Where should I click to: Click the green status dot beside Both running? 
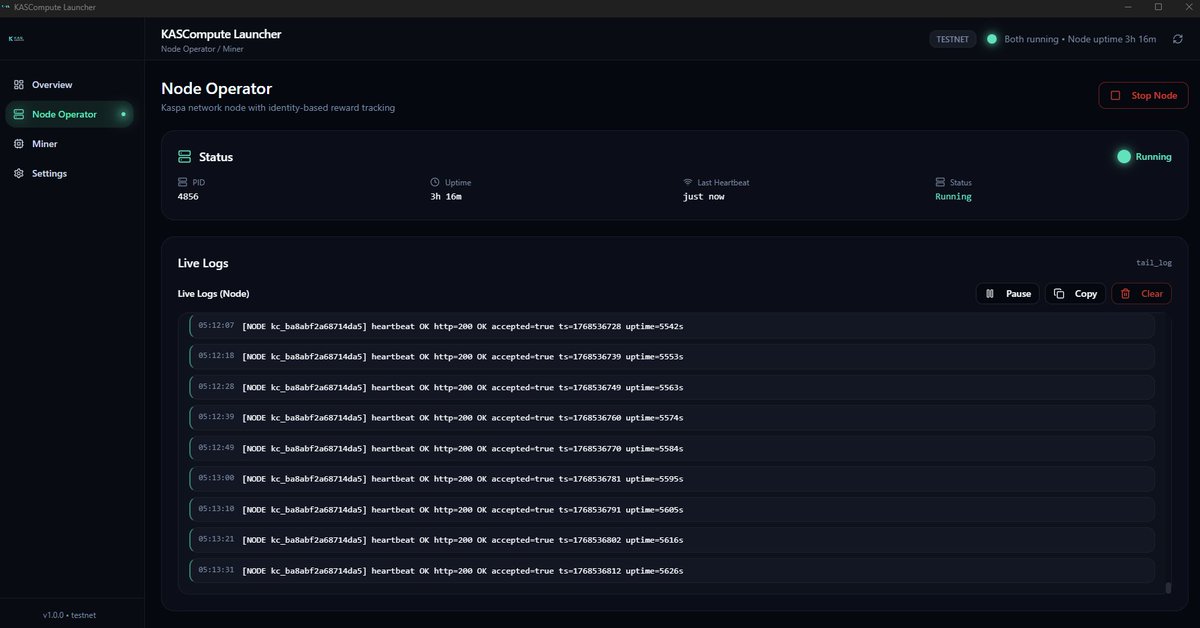coord(992,39)
